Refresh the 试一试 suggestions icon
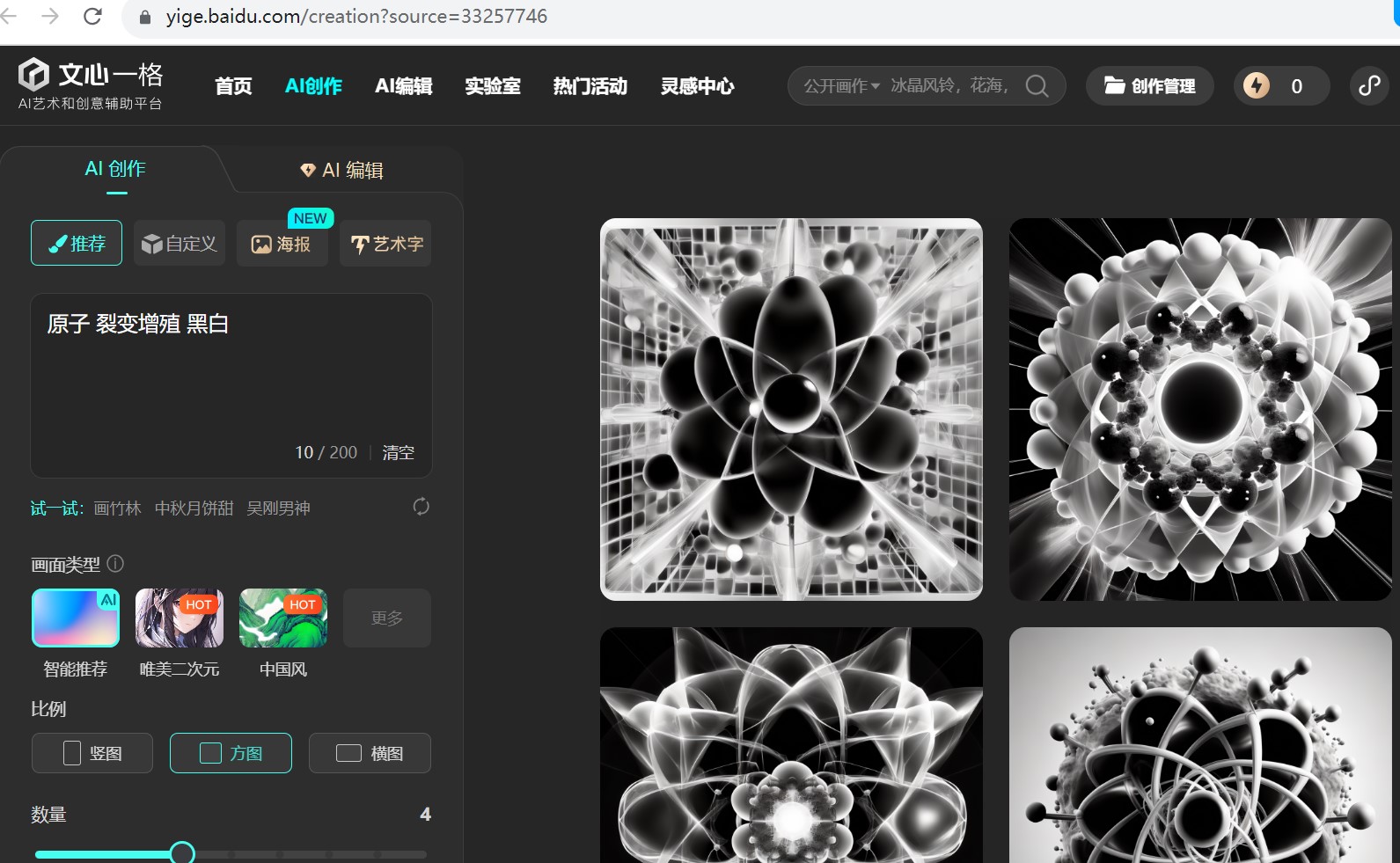This screenshot has height=863, width=1400. (x=421, y=507)
